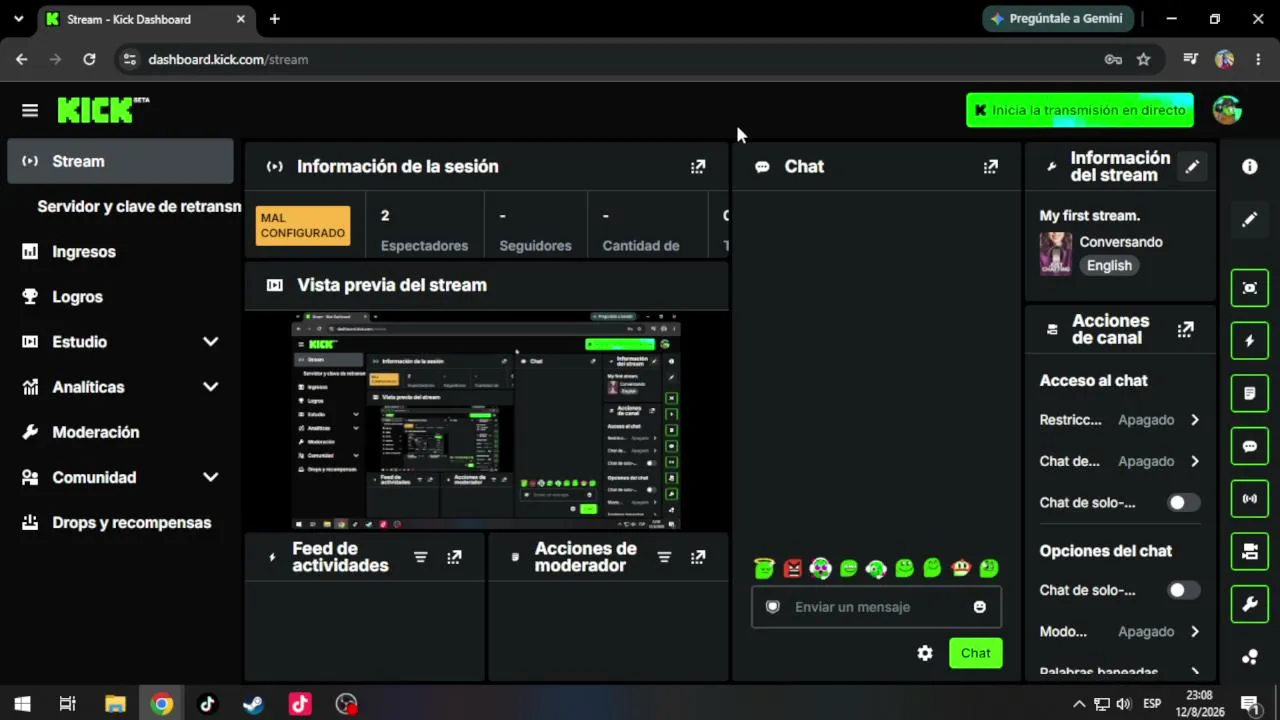This screenshot has width=1280, height=720.
Task: Click the MAL CONFIGURADO status badge
Action: pos(303,226)
